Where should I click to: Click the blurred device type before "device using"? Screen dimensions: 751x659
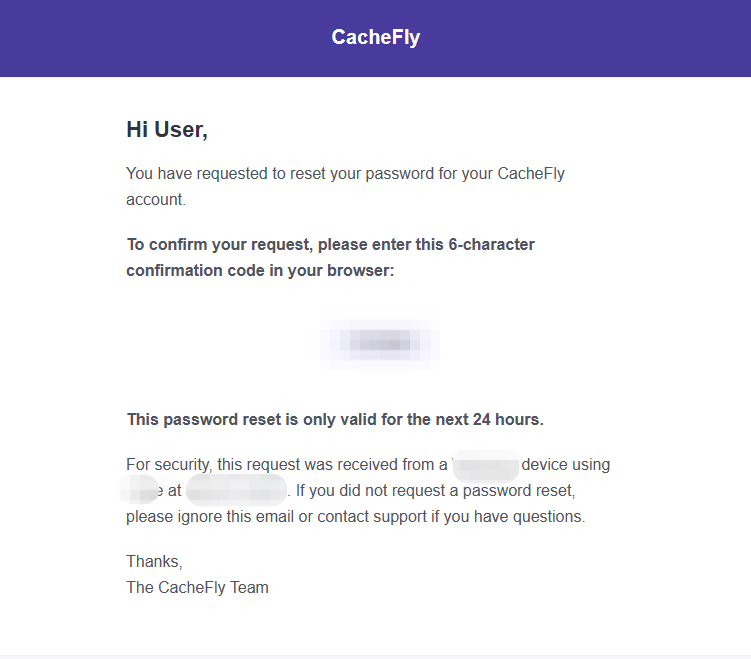point(486,465)
